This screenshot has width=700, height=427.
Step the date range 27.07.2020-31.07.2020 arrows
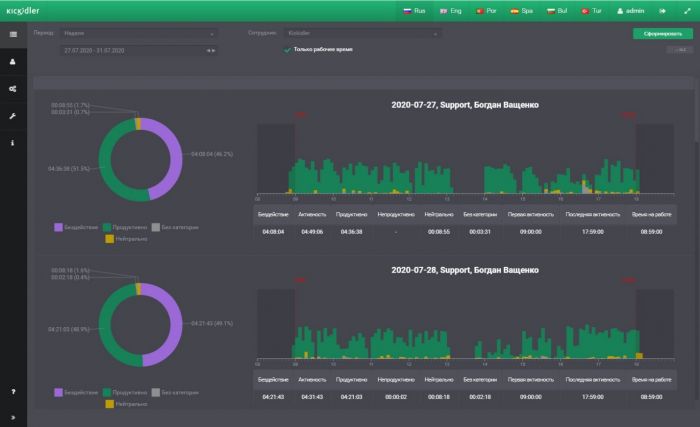(x=211, y=51)
